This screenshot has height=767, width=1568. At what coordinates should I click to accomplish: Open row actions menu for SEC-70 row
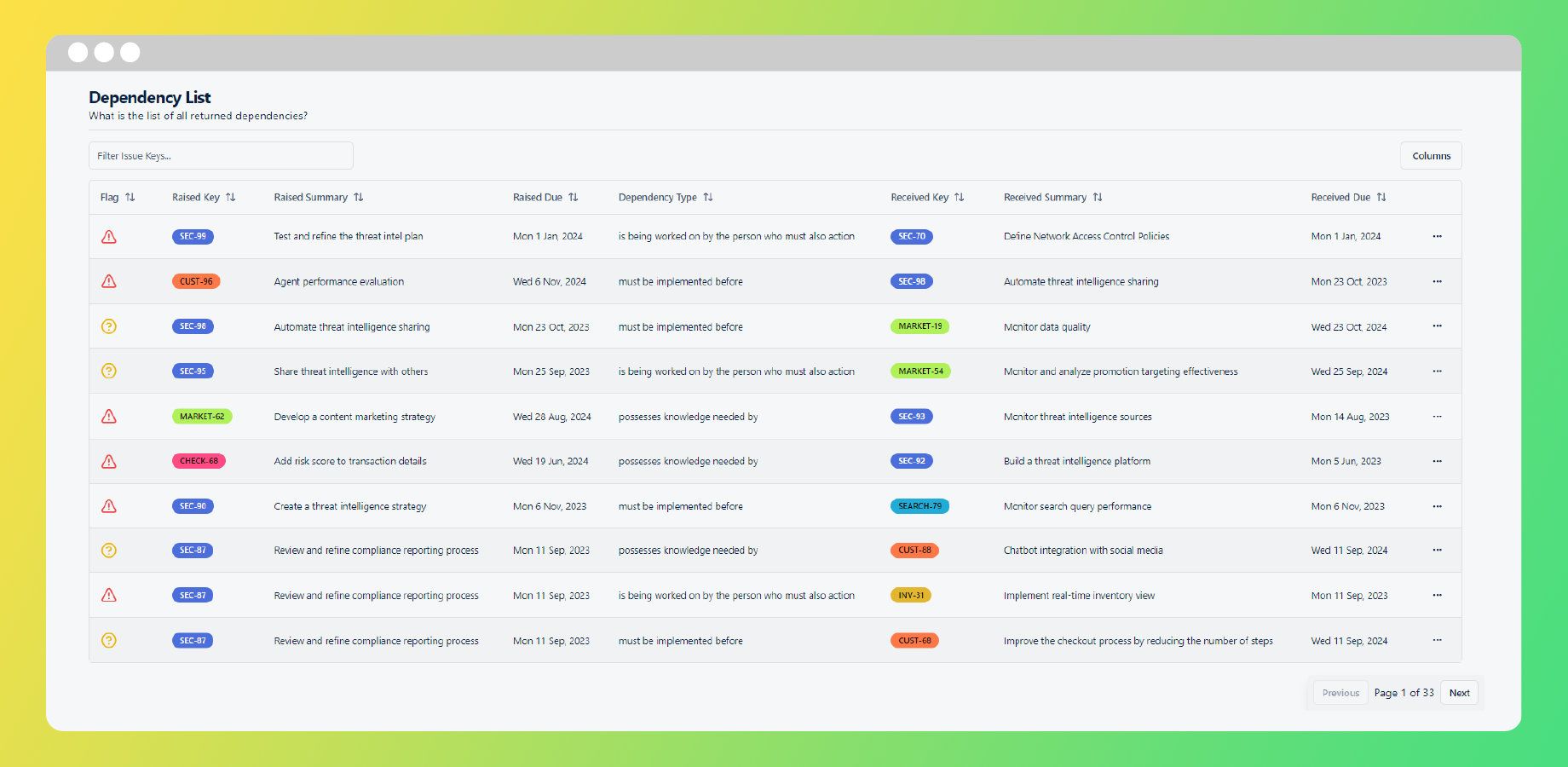coord(1438,236)
